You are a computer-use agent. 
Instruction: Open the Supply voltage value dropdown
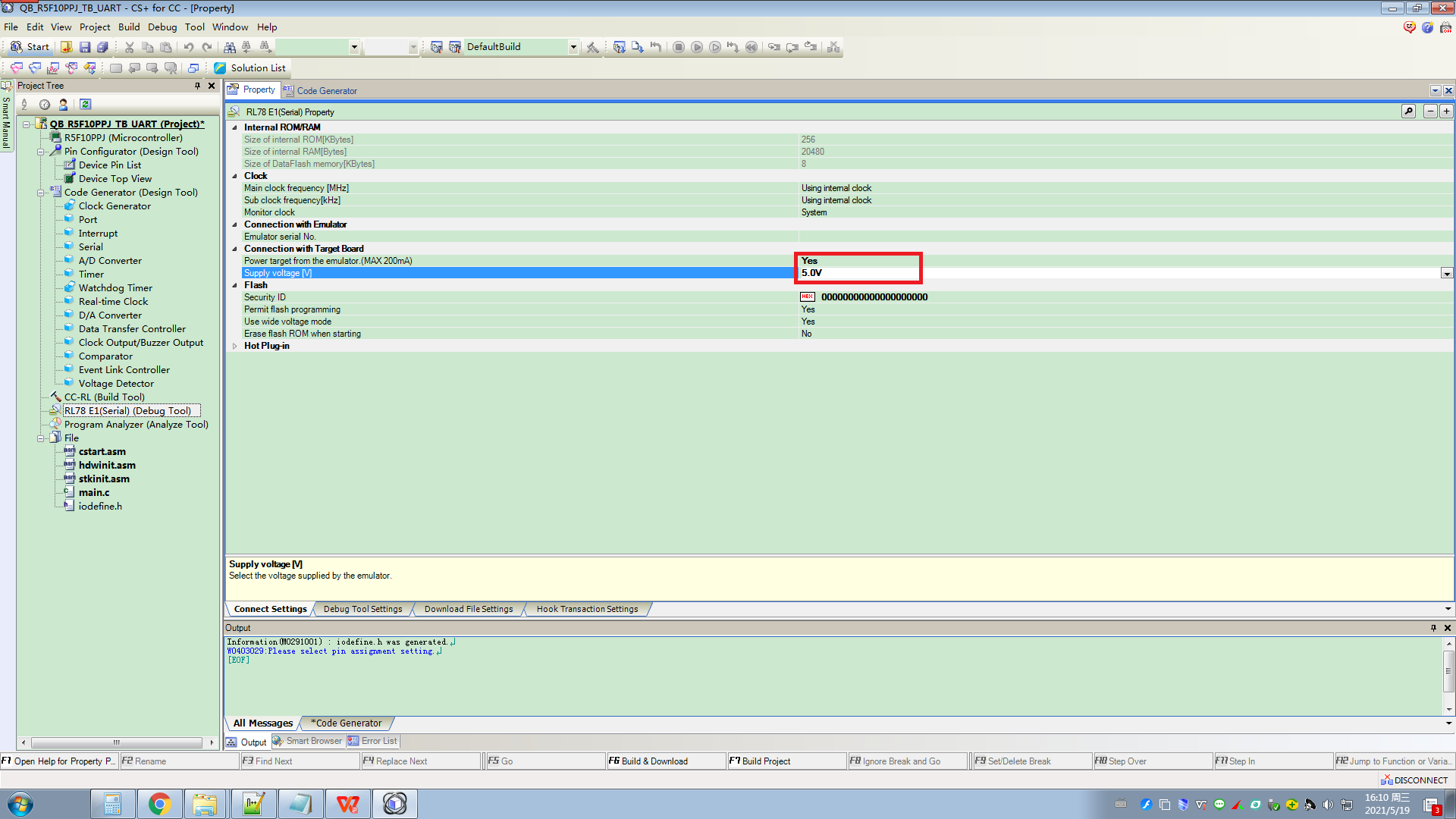[1447, 274]
